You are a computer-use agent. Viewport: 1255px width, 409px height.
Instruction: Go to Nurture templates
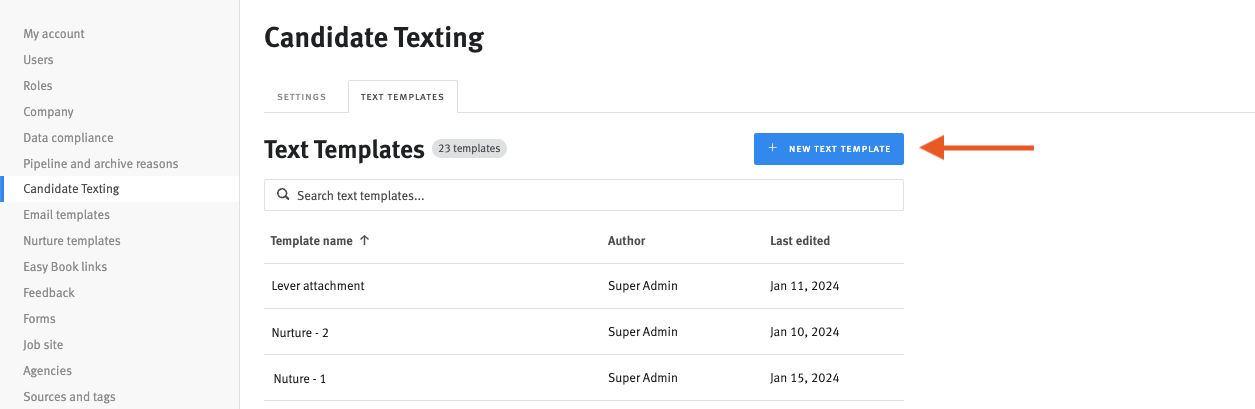(72, 241)
